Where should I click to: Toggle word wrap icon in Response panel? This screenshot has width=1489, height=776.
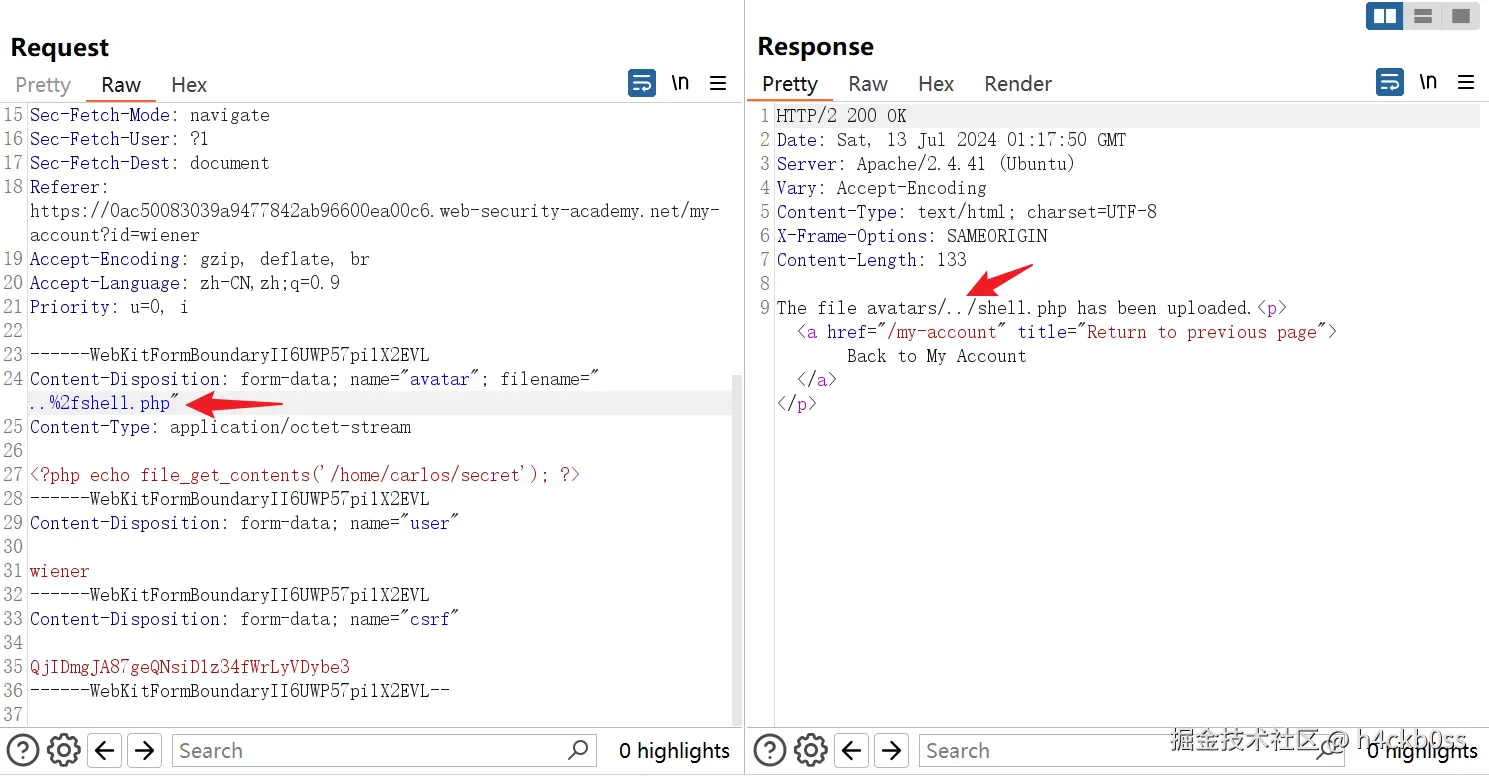(x=1390, y=82)
